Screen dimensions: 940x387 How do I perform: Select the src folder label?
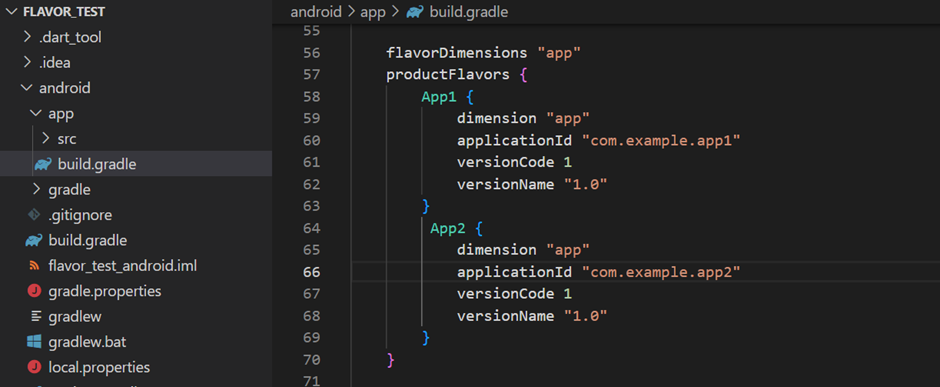pos(67,138)
